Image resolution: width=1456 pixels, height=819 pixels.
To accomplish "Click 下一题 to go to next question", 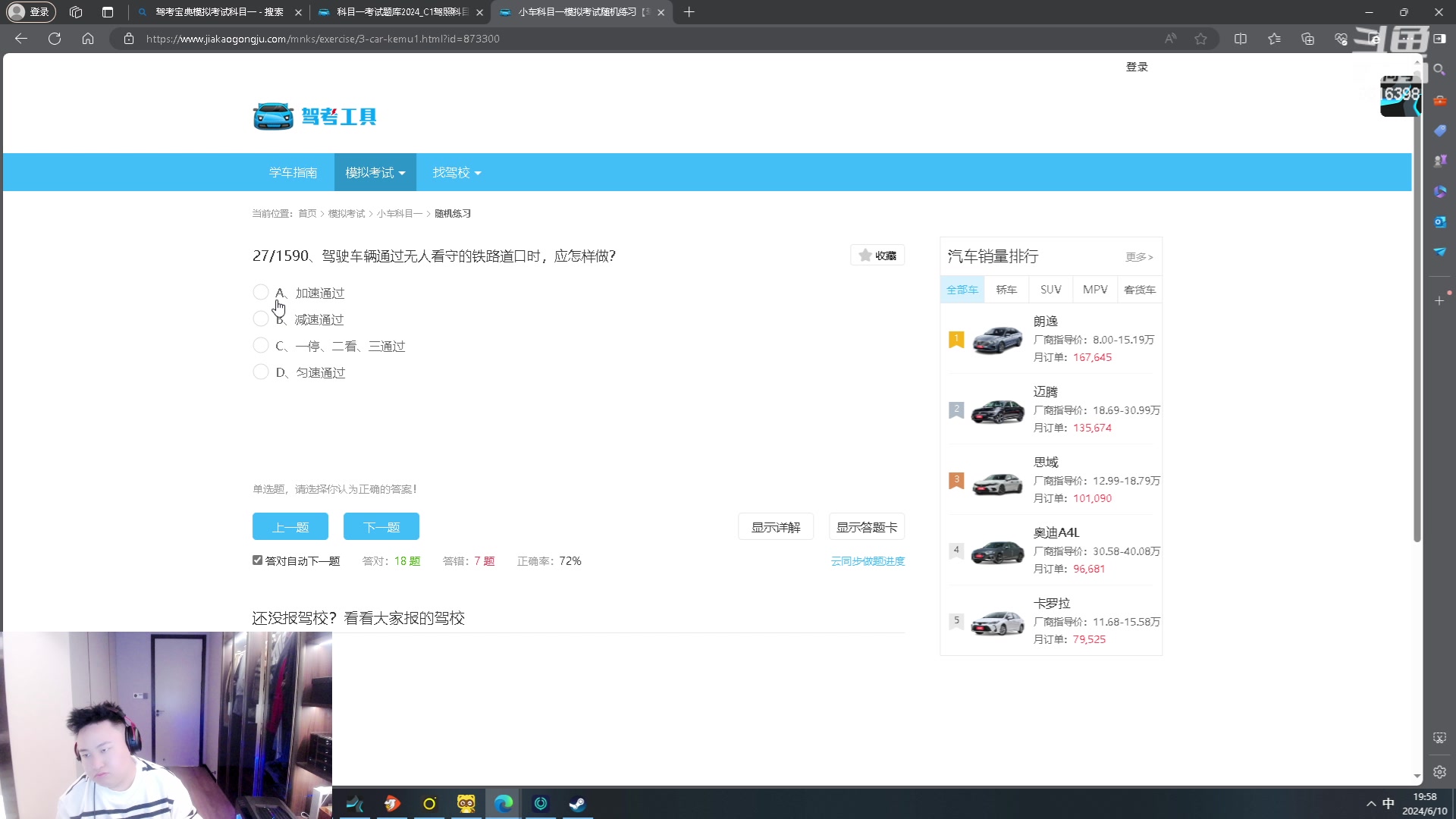I will point(381,526).
